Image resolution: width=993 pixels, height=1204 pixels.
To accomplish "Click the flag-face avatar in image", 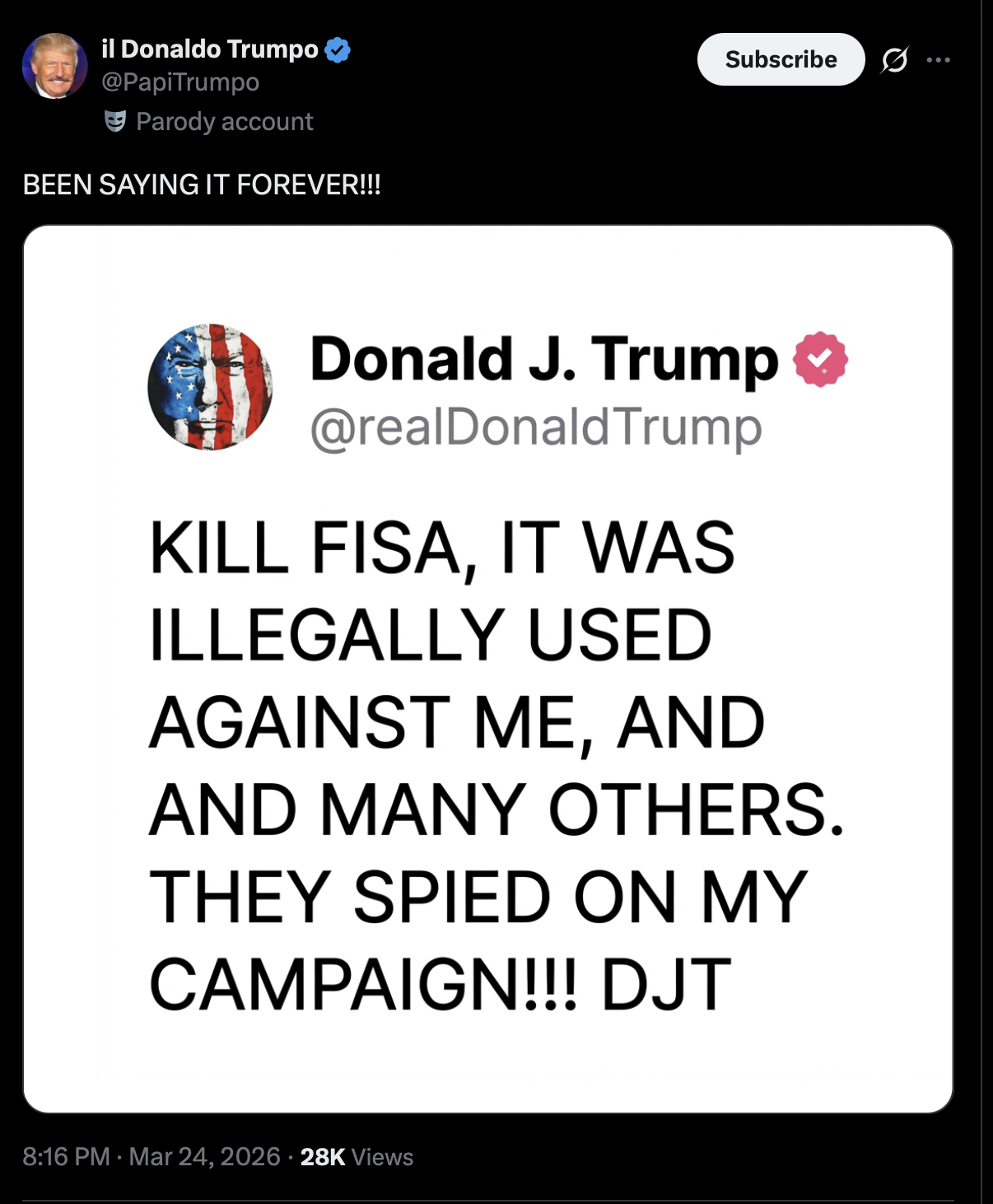I will click(210, 387).
